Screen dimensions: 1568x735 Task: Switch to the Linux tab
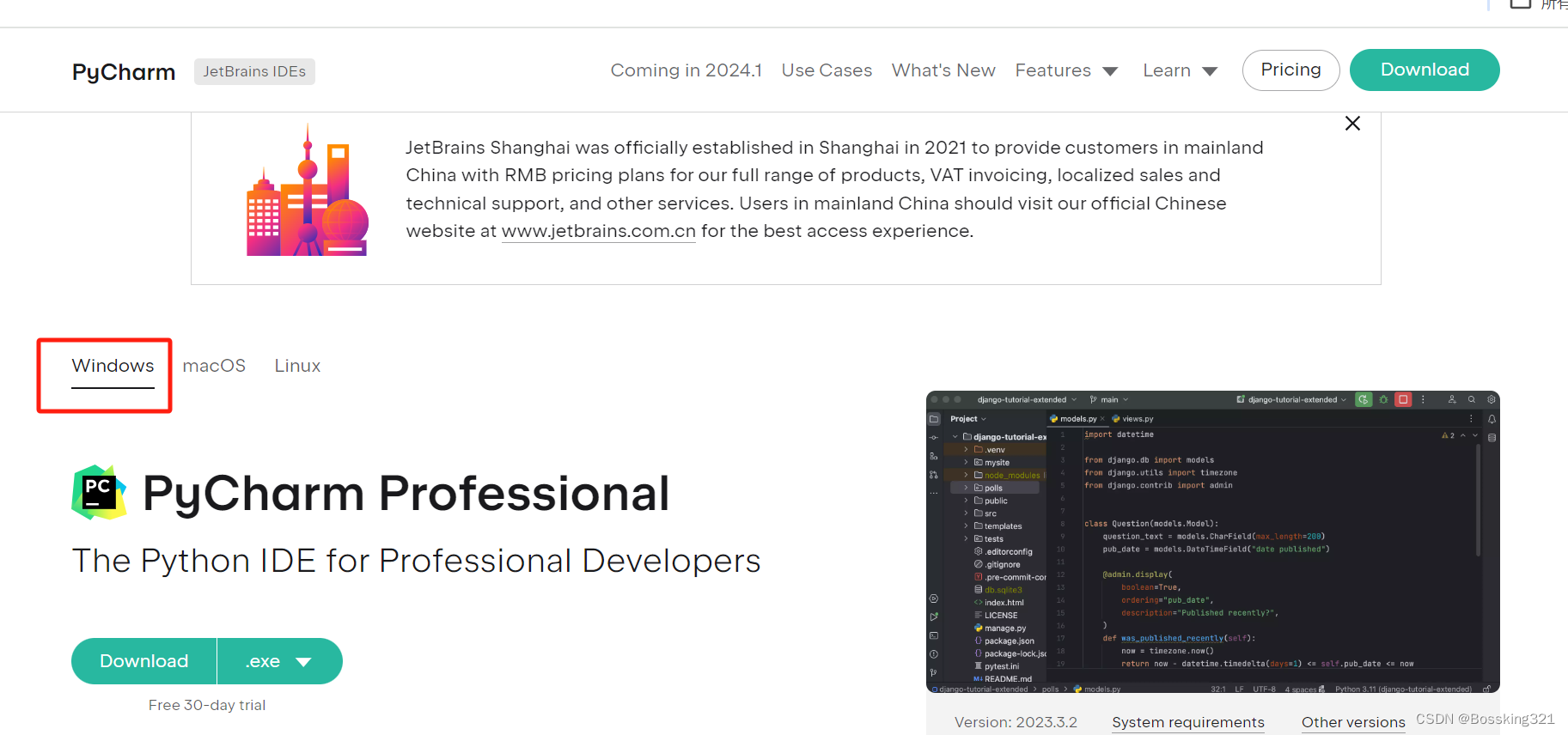click(x=297, y=366)
